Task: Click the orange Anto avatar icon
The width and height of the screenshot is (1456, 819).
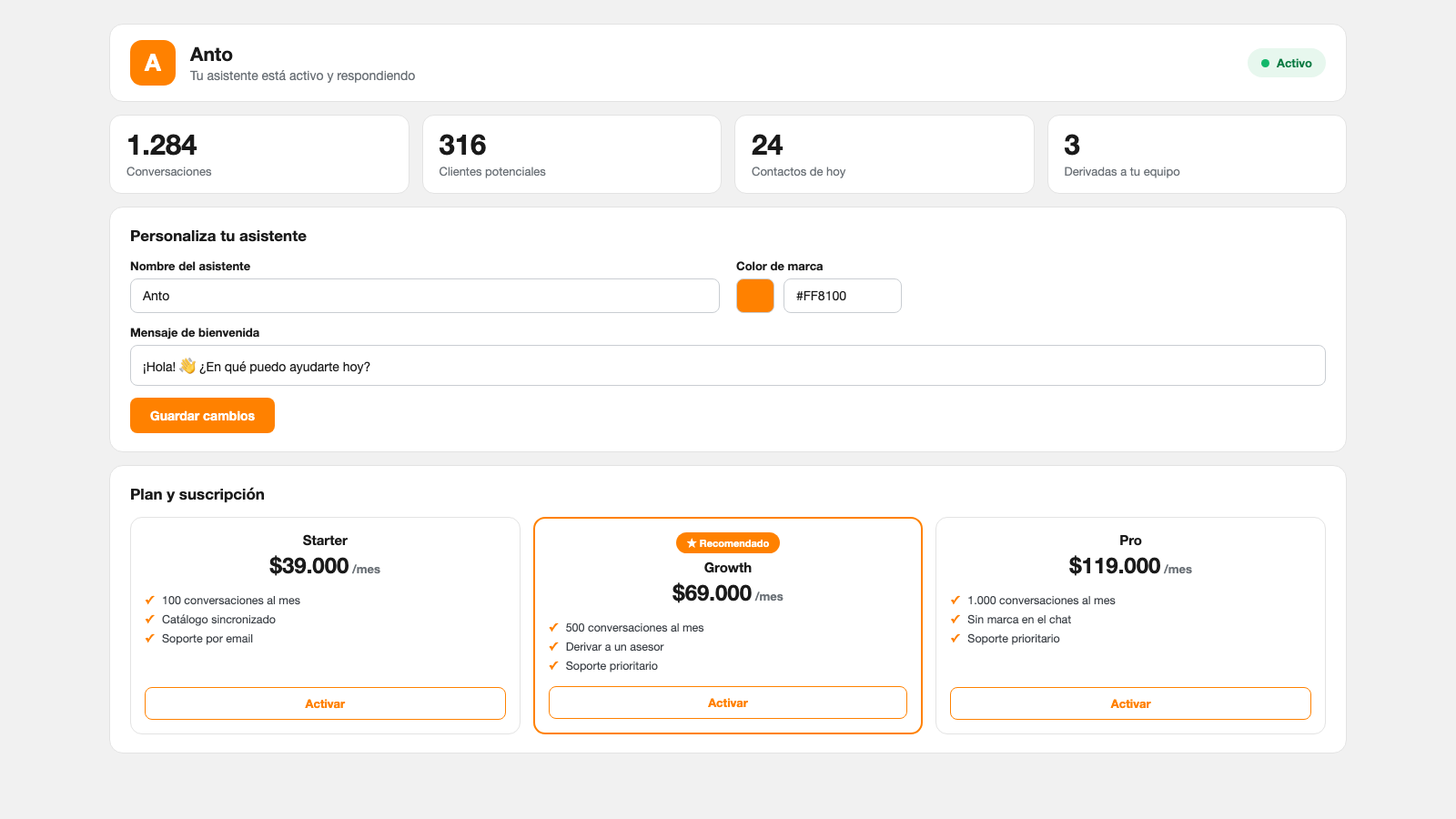Action: click(x=153, y=63)
